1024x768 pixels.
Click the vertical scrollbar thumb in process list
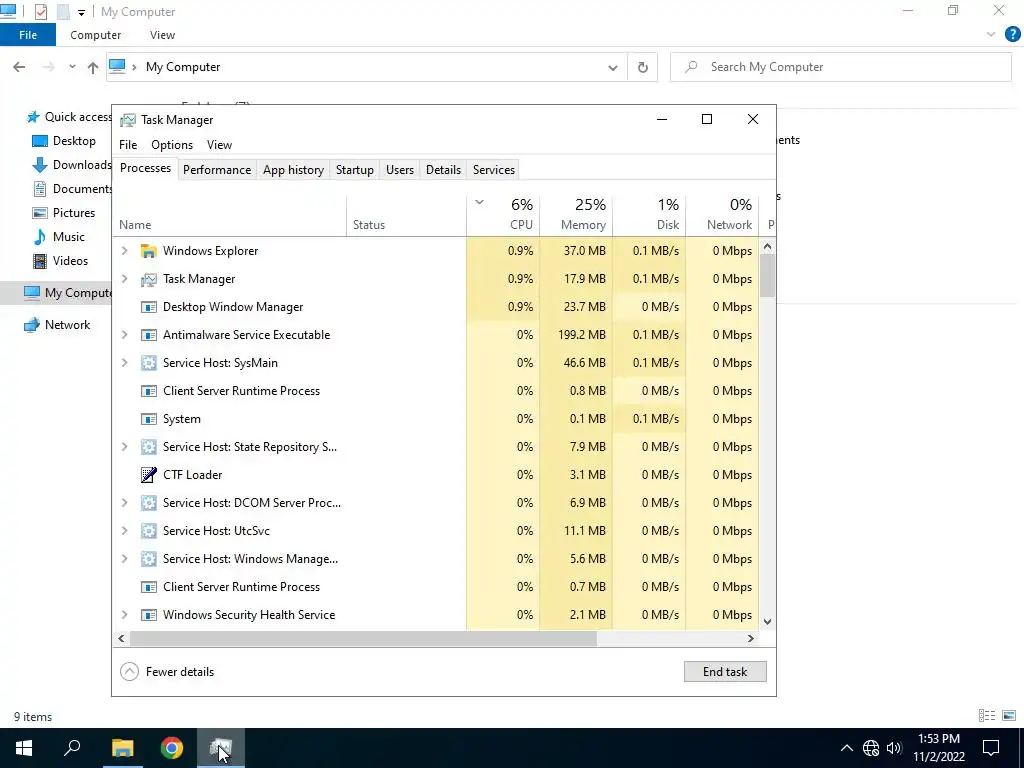pyautogui.click(x=767, y=275)
